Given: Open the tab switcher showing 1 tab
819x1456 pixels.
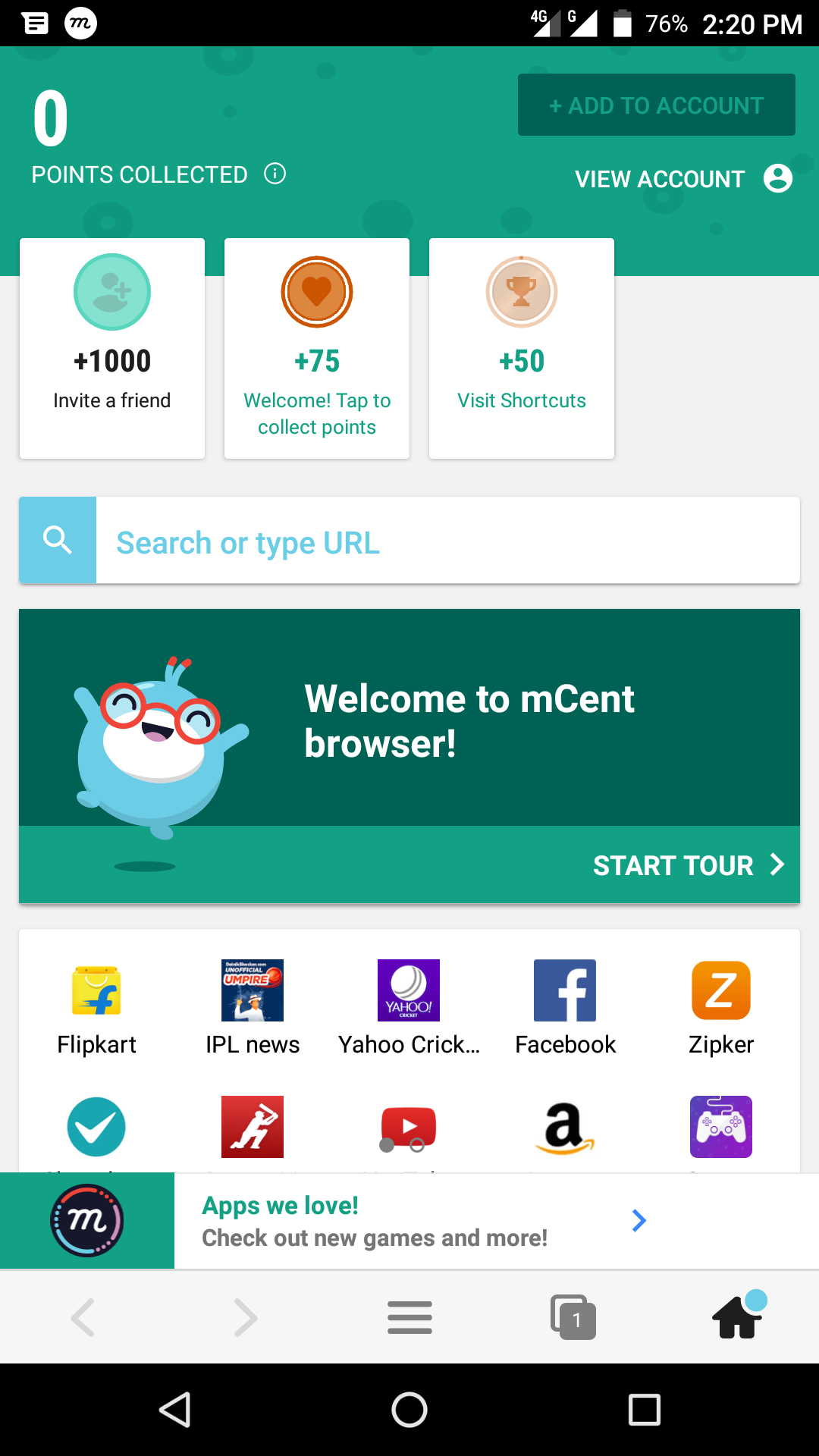Looking at the screenshot, I should [573, 1317].
